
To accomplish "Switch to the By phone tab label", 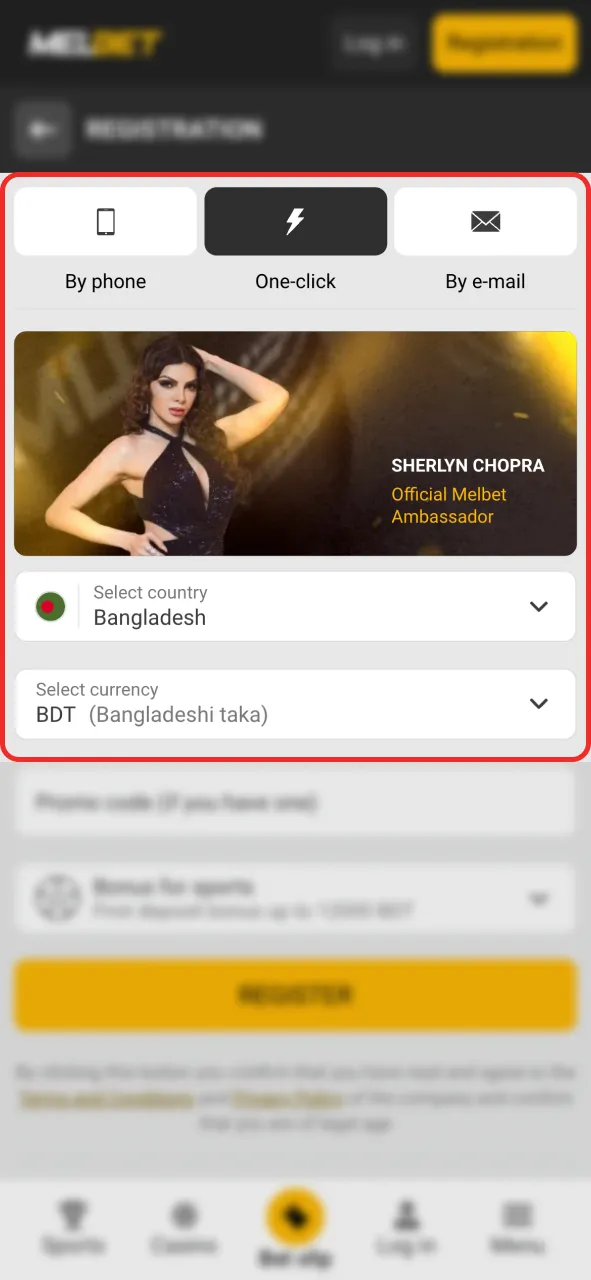I will [106, 282].
